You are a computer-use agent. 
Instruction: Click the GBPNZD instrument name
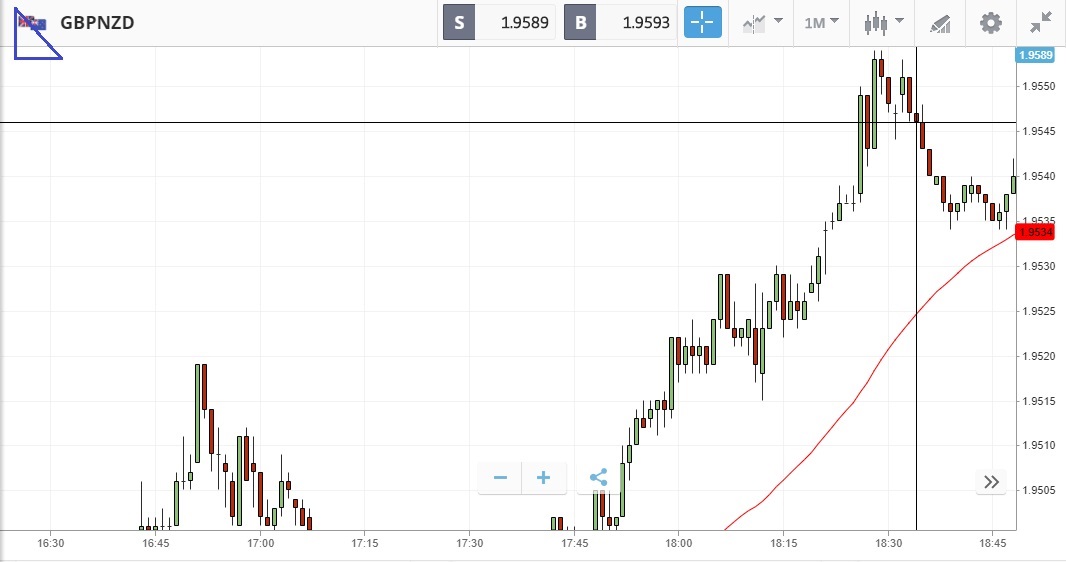click(x=97, y=22)
